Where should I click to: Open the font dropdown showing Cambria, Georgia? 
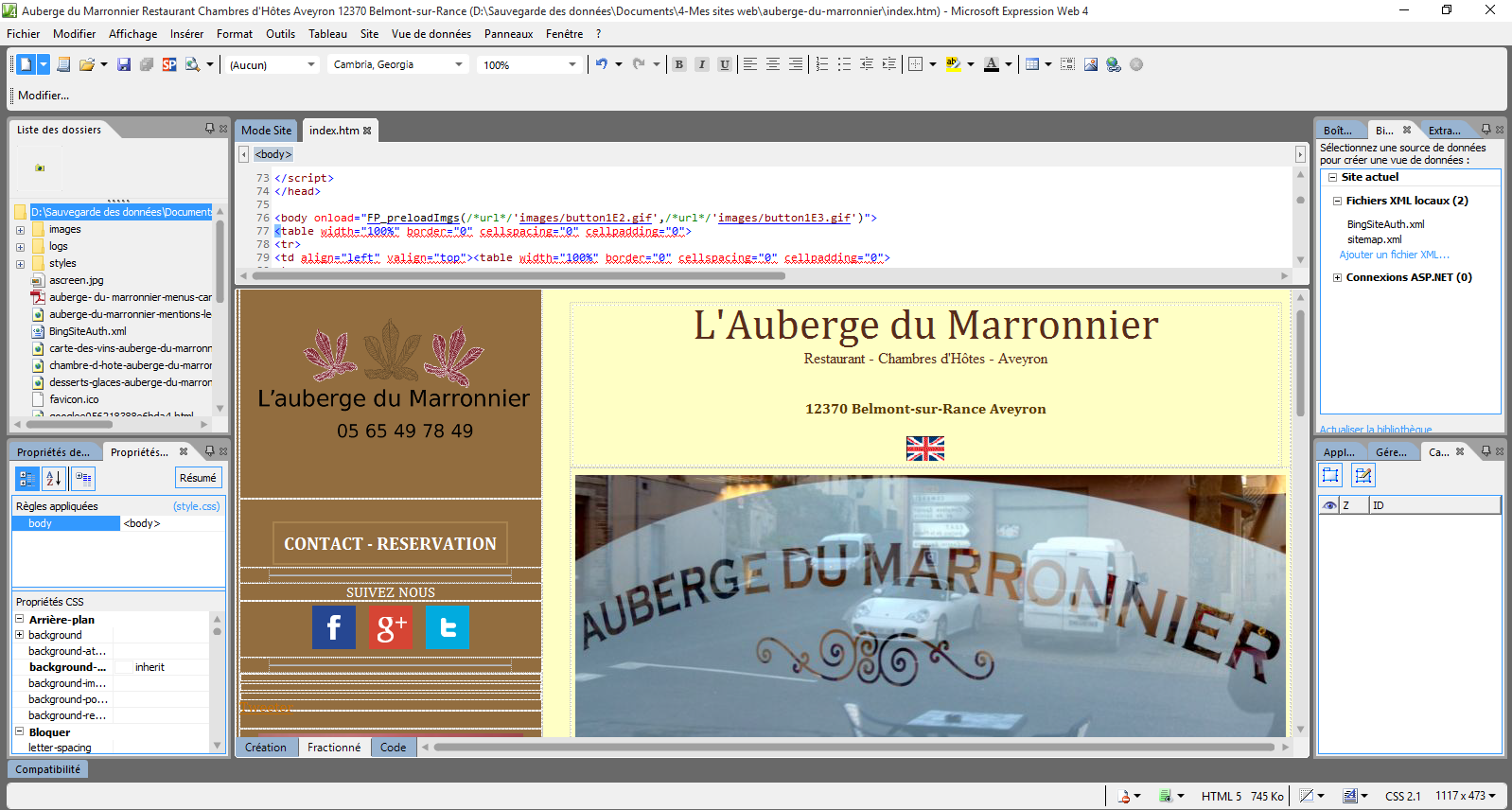[398, 64]
